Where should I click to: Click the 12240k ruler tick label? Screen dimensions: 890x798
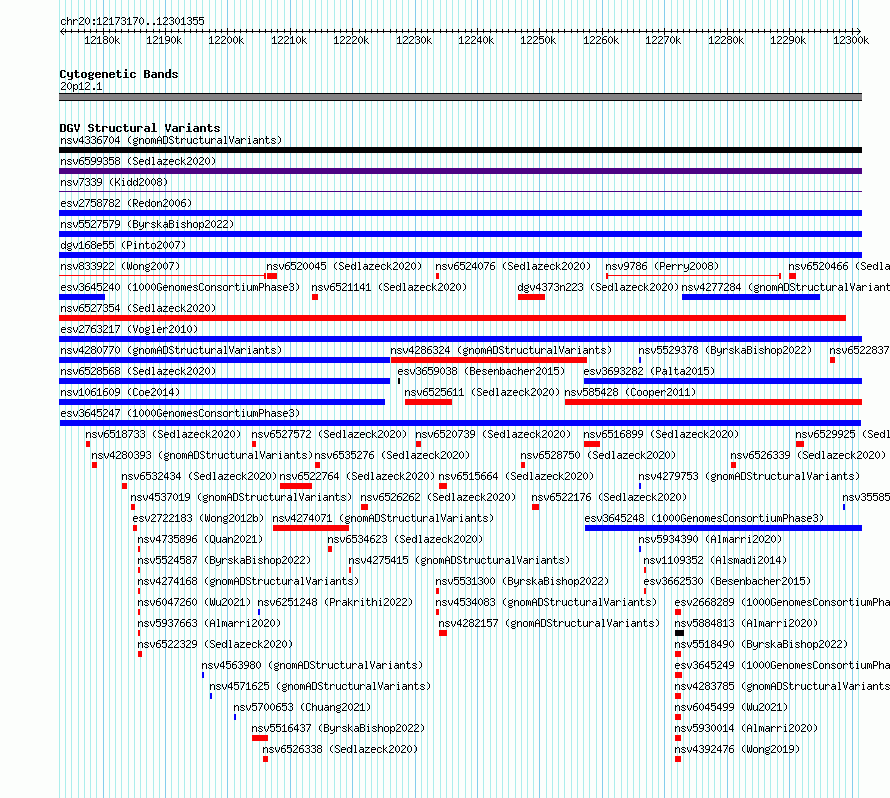click(476, 40)
